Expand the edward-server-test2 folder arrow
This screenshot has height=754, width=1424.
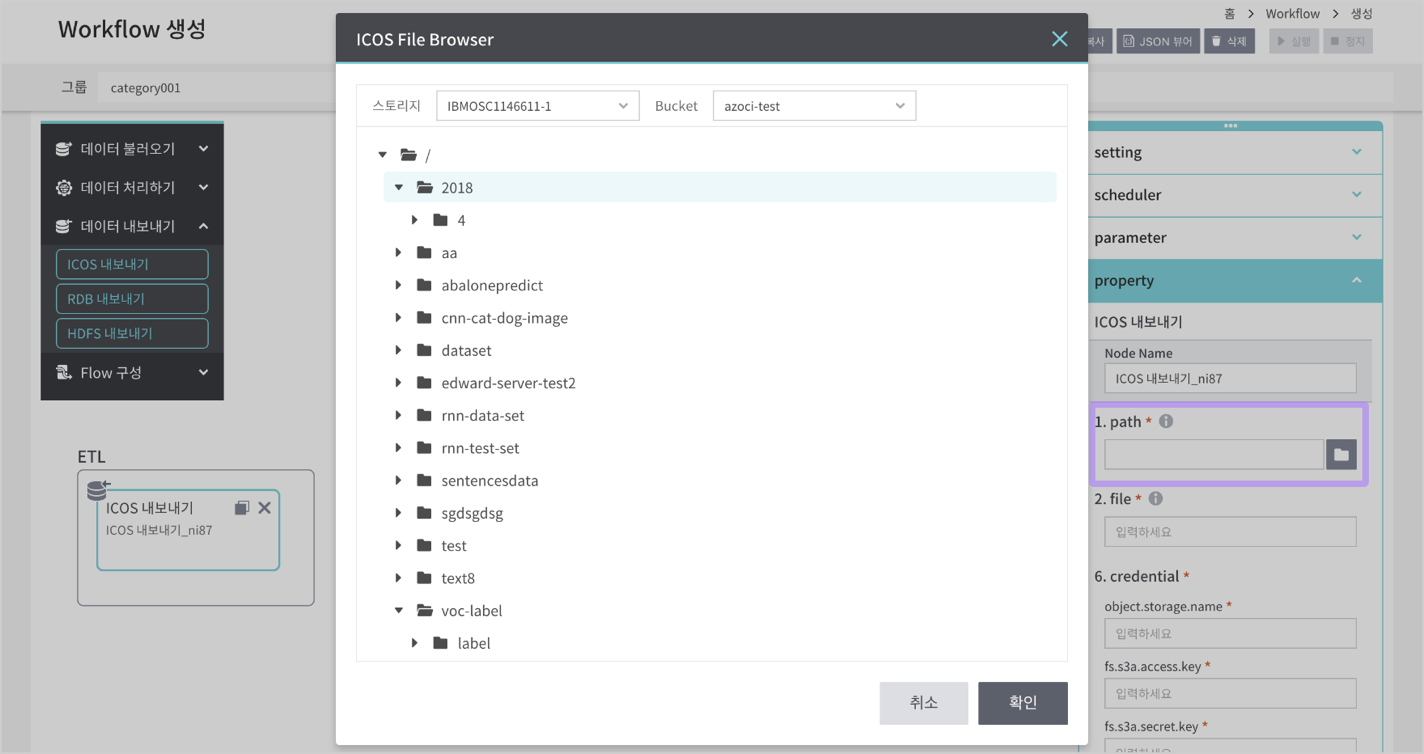coord(399,383)
